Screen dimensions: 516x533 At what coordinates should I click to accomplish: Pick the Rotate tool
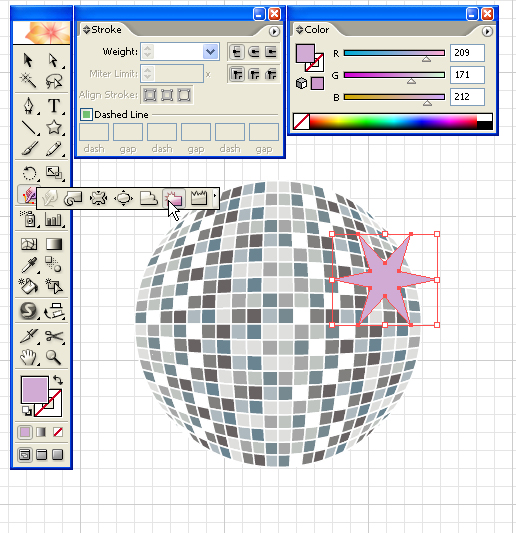point(29,173)
